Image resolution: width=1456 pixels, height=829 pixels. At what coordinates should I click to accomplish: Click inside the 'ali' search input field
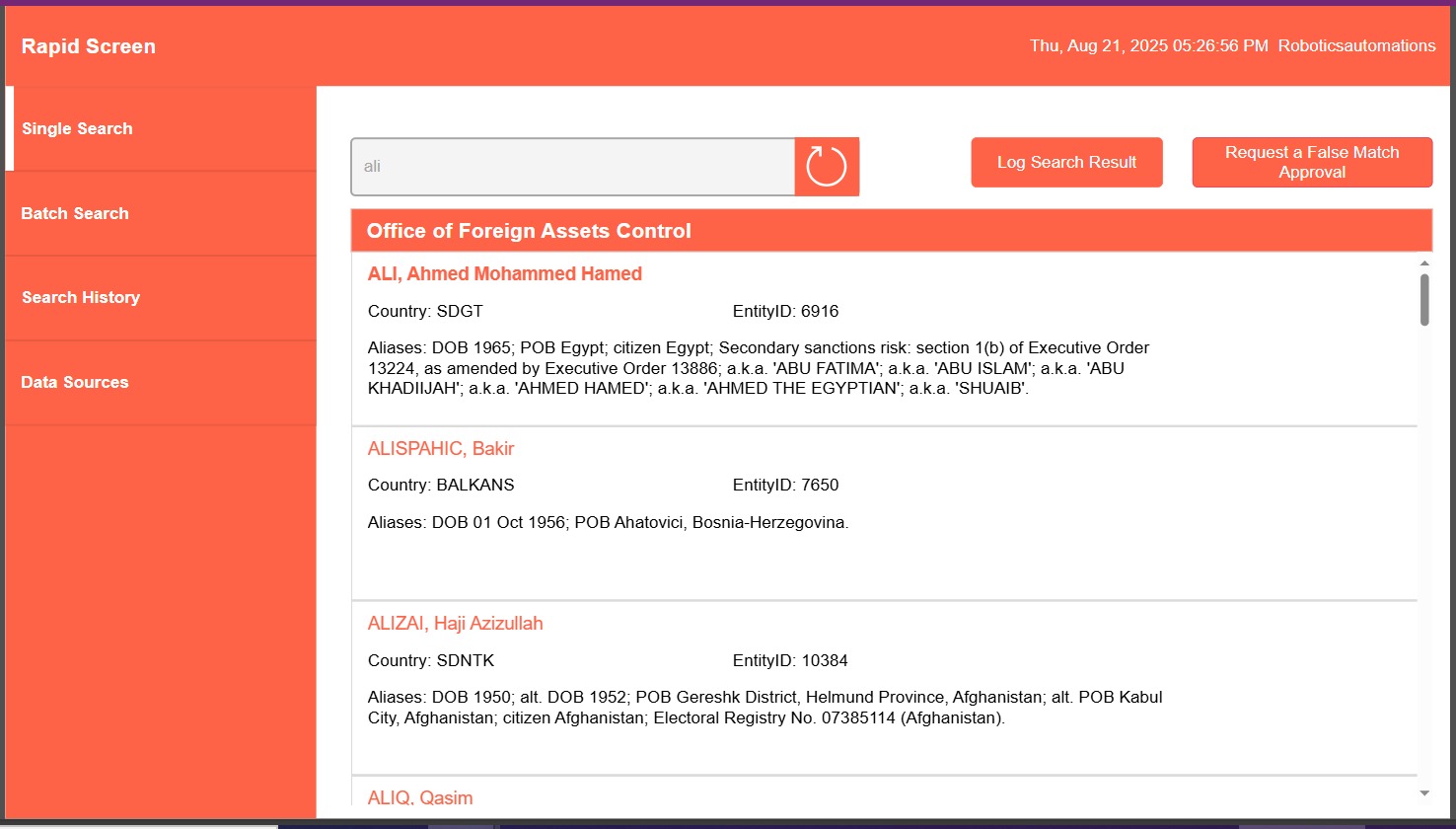click(x=572, y=166)
